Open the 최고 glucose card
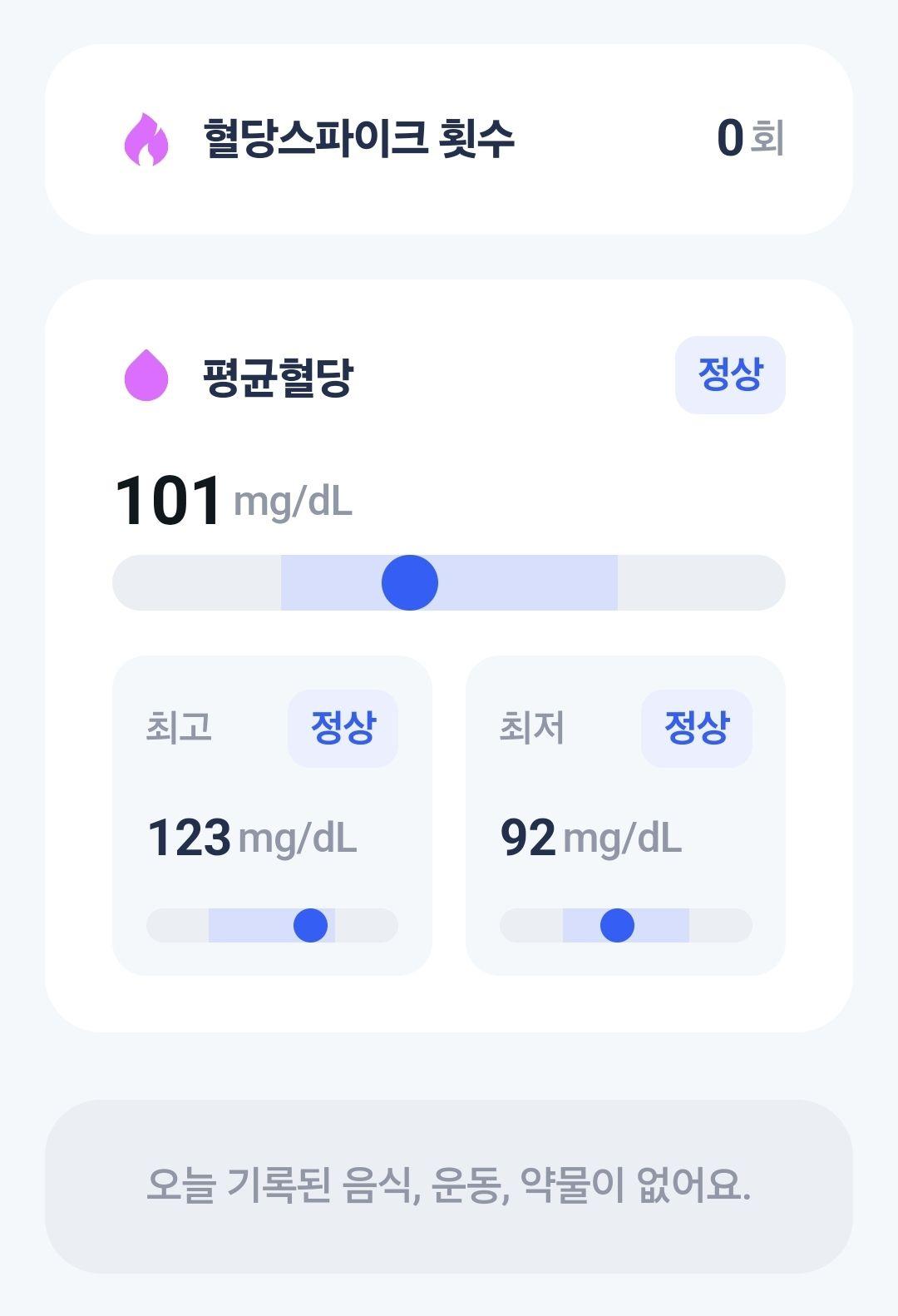Image resolution: width=898 pixels, height=1316 pixels. click(272, 815)
